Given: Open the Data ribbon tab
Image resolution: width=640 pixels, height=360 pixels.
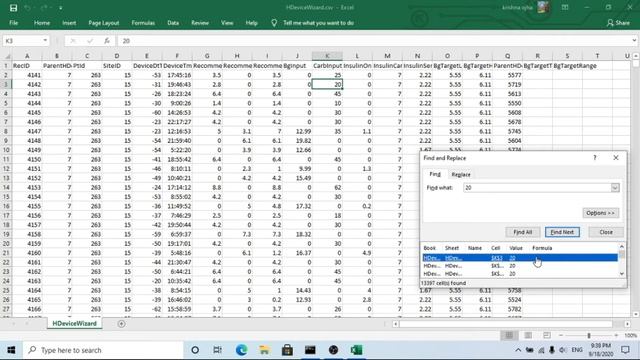Looking at the screenshot, I should pos(173,23).
